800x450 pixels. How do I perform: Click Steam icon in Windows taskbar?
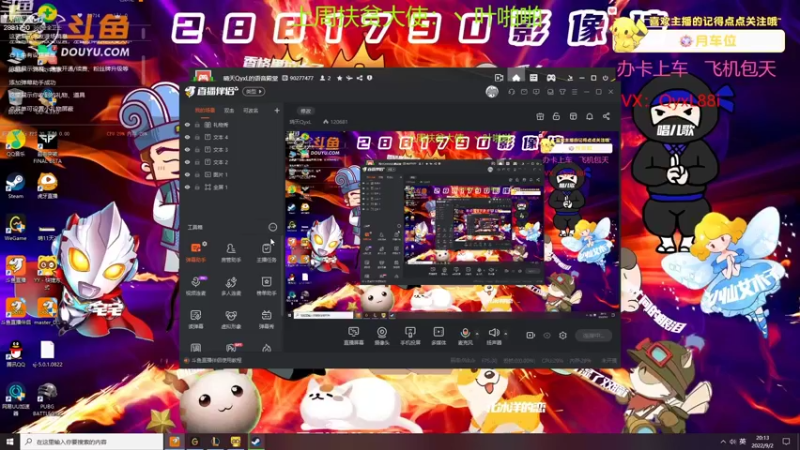pyautogui.click(x=256, y=441)
